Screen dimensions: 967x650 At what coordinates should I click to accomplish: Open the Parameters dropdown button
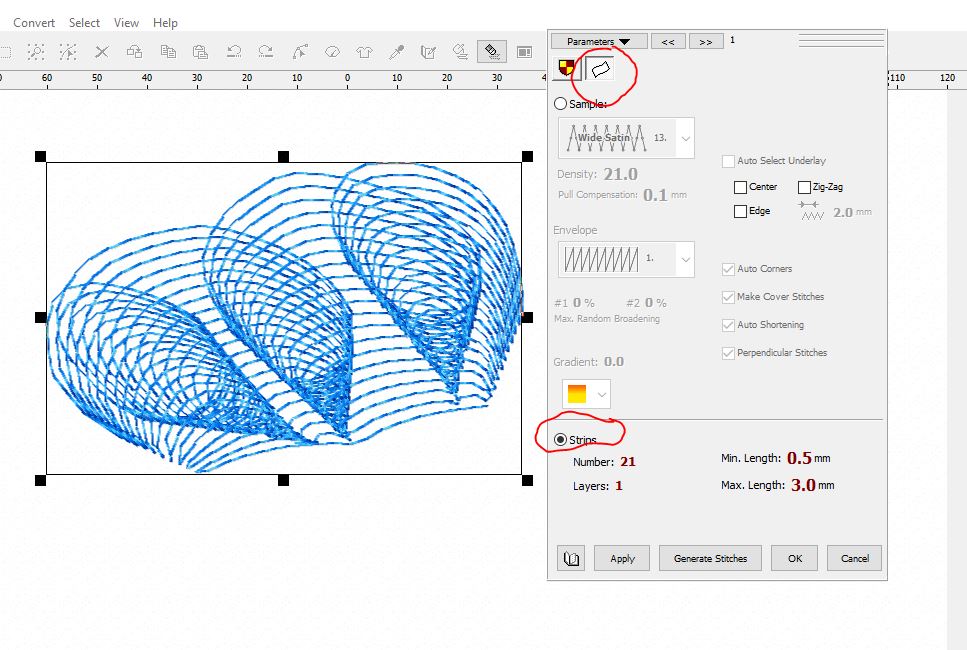(599, 41)
